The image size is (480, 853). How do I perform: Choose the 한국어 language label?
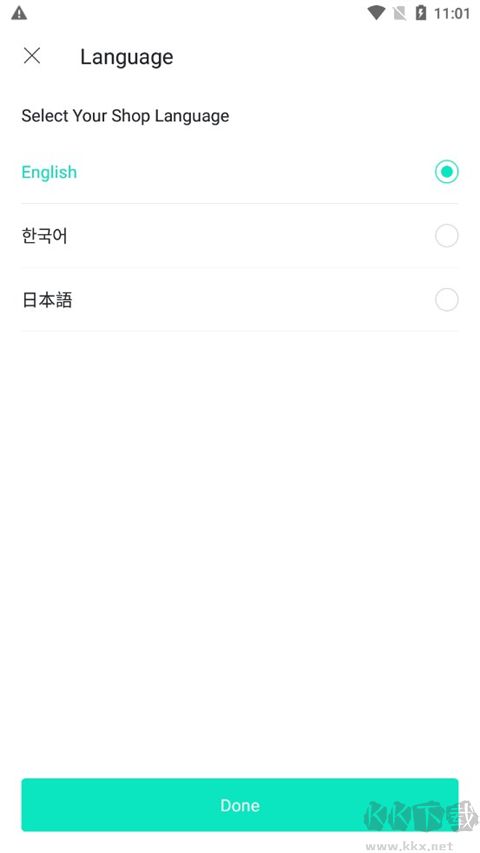44,236
